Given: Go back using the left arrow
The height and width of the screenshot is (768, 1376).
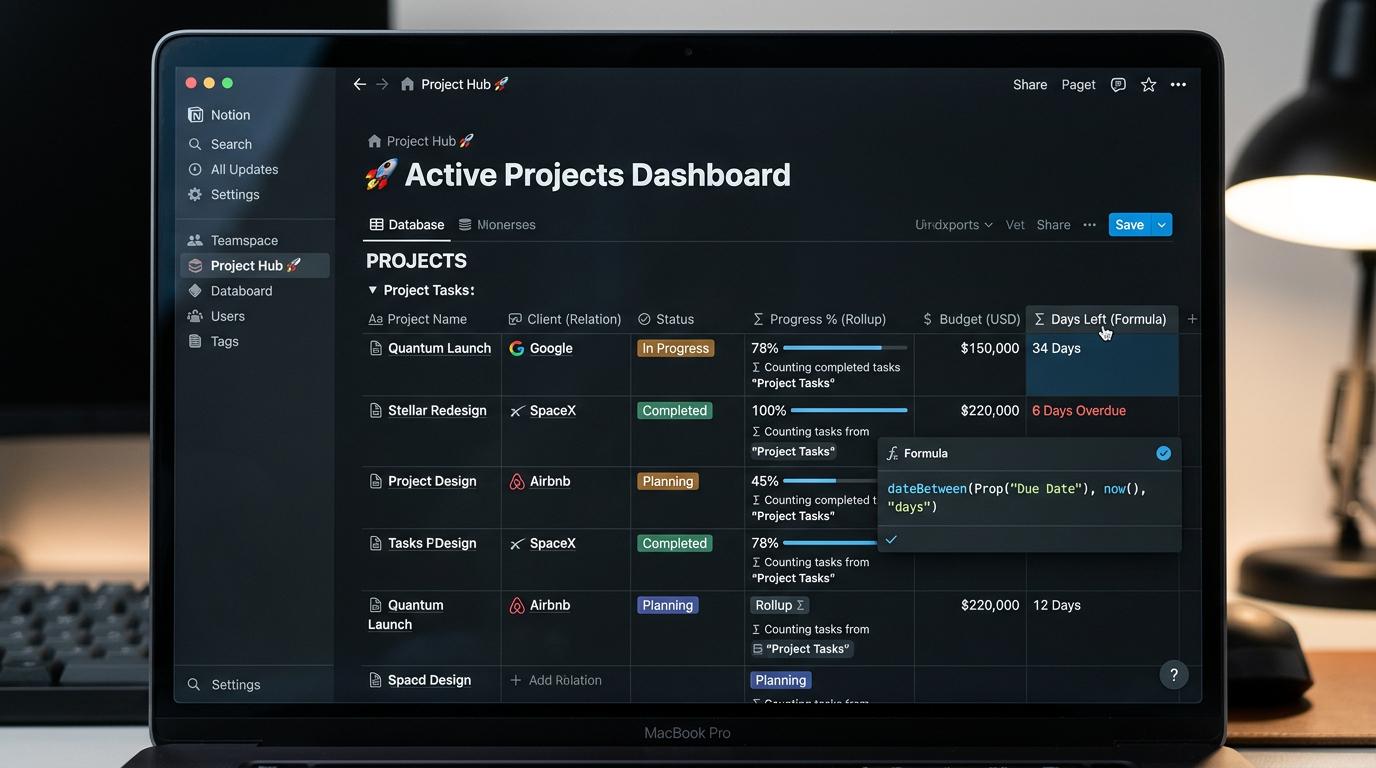Looking at the screenshot, I should point(359,85).
